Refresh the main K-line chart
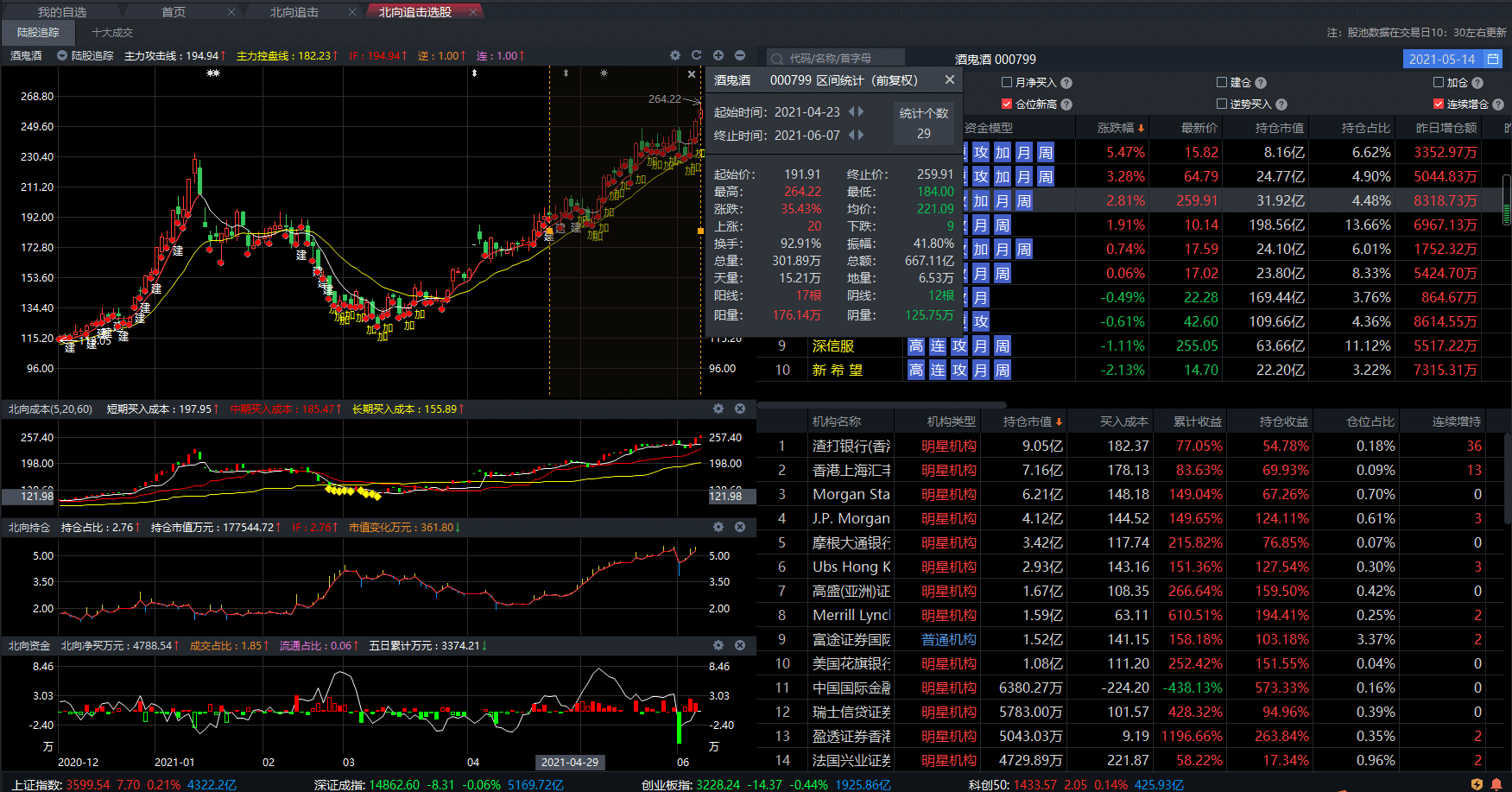This screenshot has height=792, width=1512. (x=697, y=55)
